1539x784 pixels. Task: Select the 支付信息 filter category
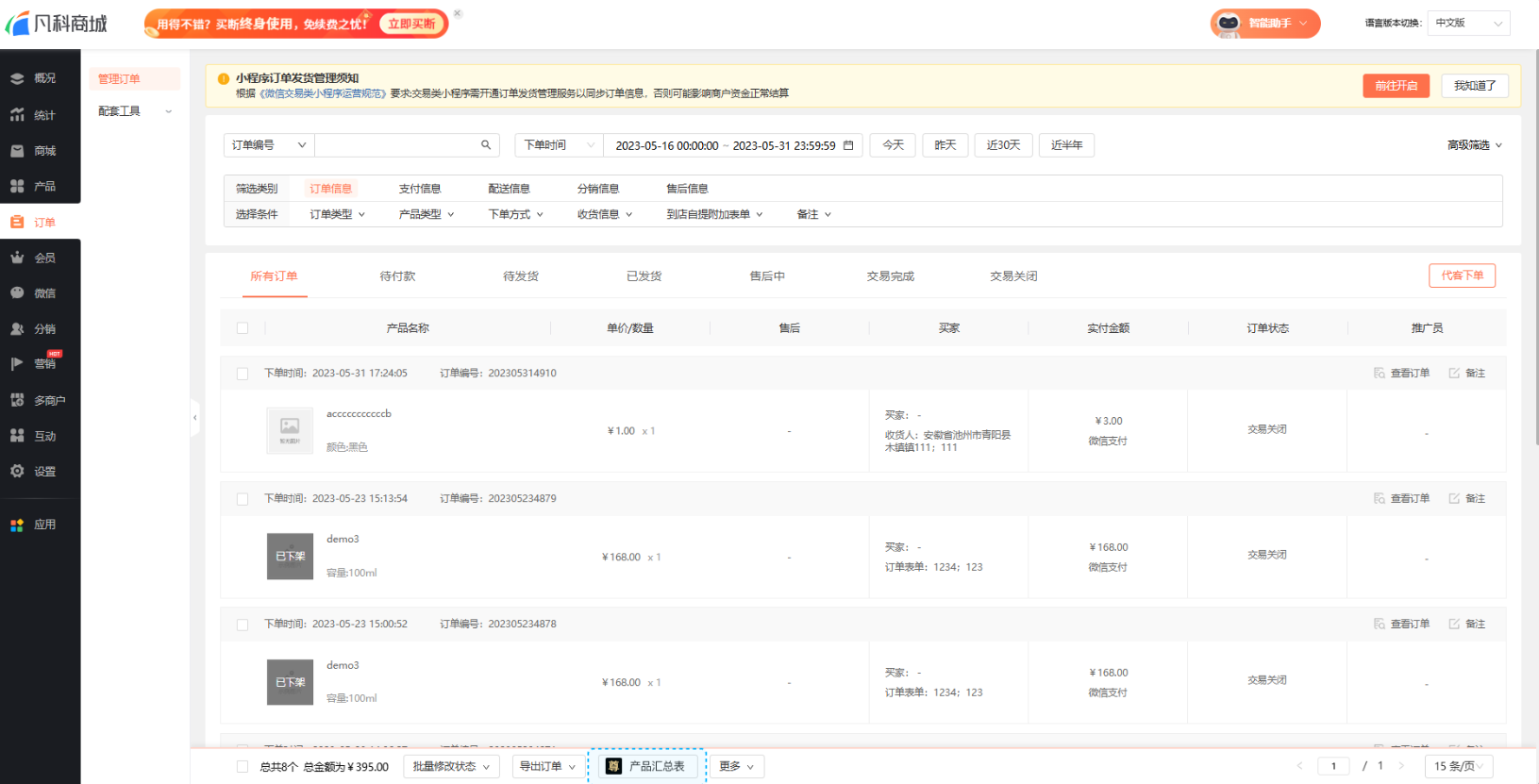point(420,189)
